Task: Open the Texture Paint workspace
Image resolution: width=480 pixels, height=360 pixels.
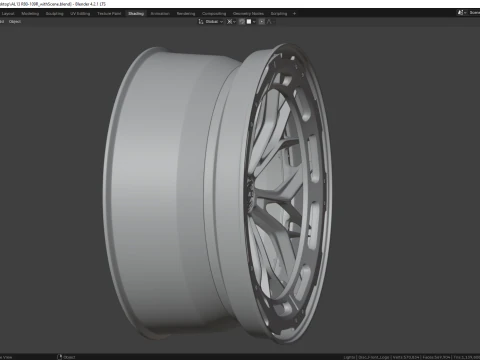Action: [x=109, y=14]
